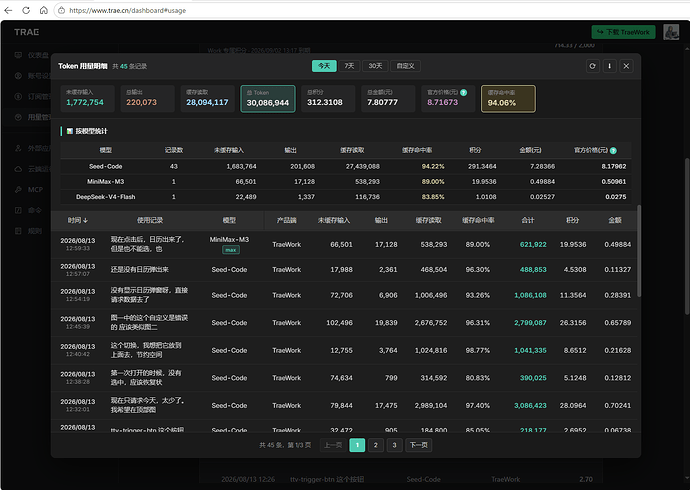Viewport: 690px width, 490px height.
Task: Click the TRAE logo
Action: pyautogui.click(x=26, y=32)
